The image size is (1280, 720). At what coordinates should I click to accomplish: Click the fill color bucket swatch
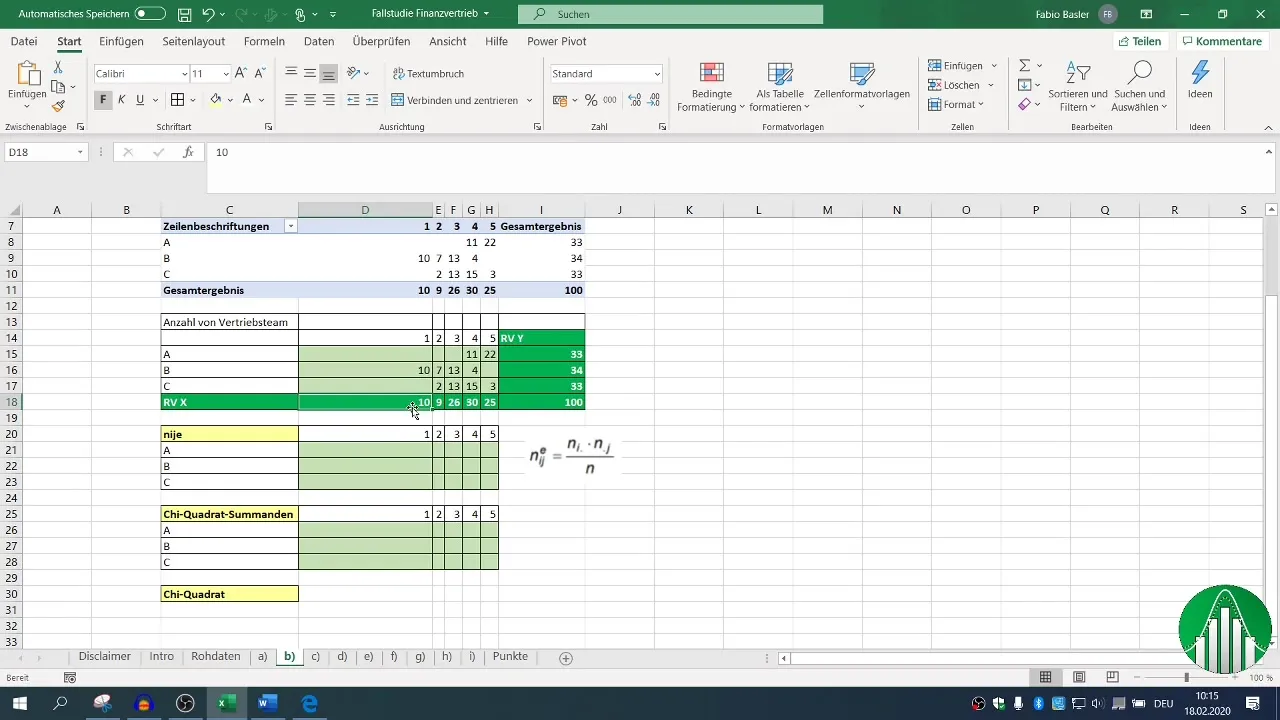point(215,100)
